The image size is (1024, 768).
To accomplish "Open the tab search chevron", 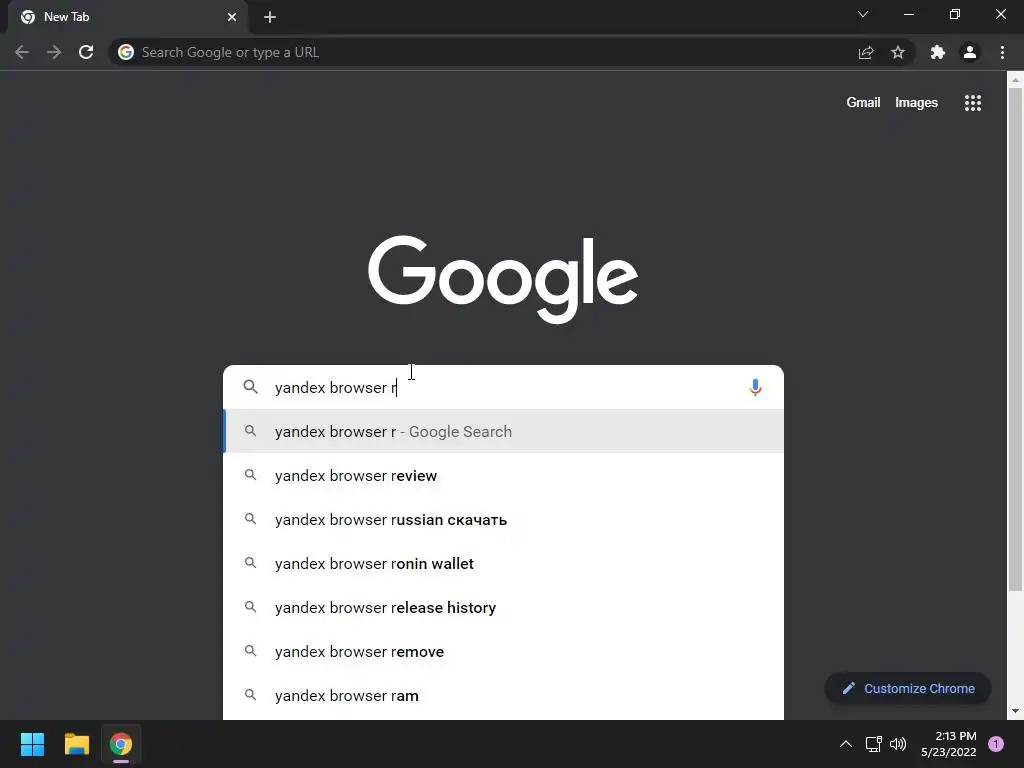I will click(863, 14).
